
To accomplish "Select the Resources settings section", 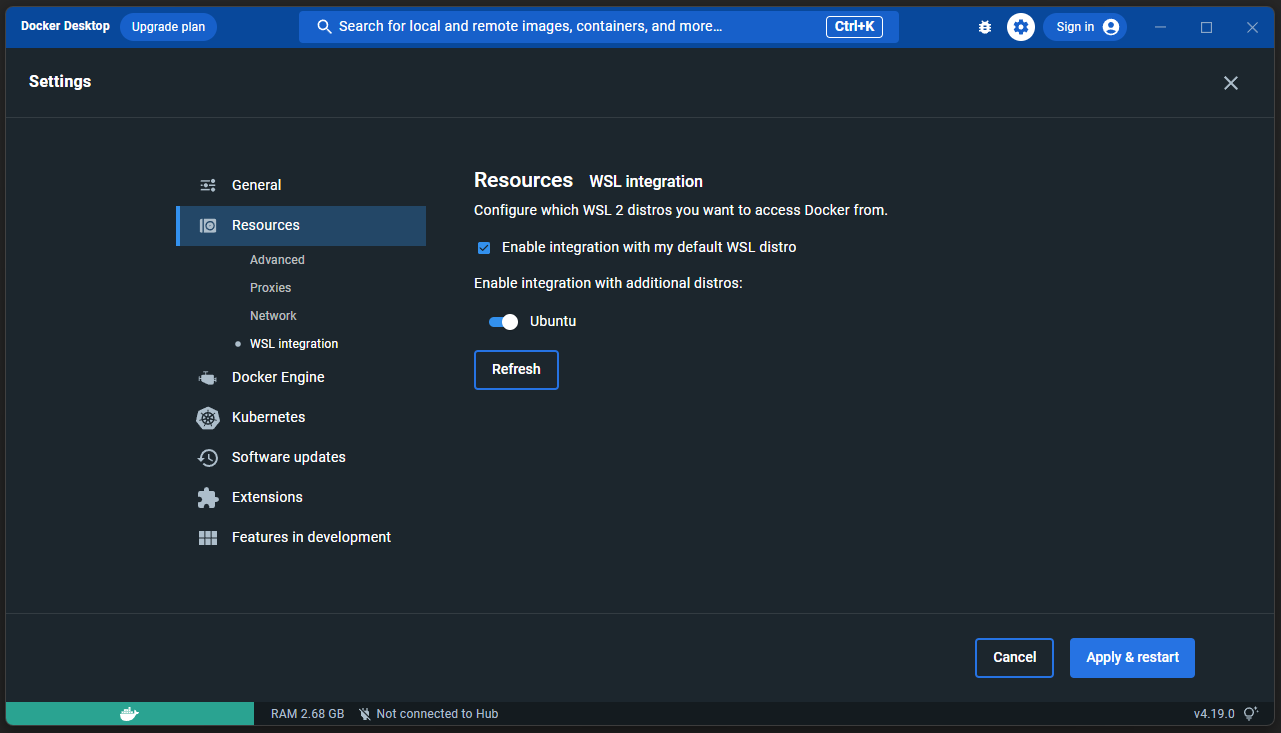I will click(x=266, y=225).
